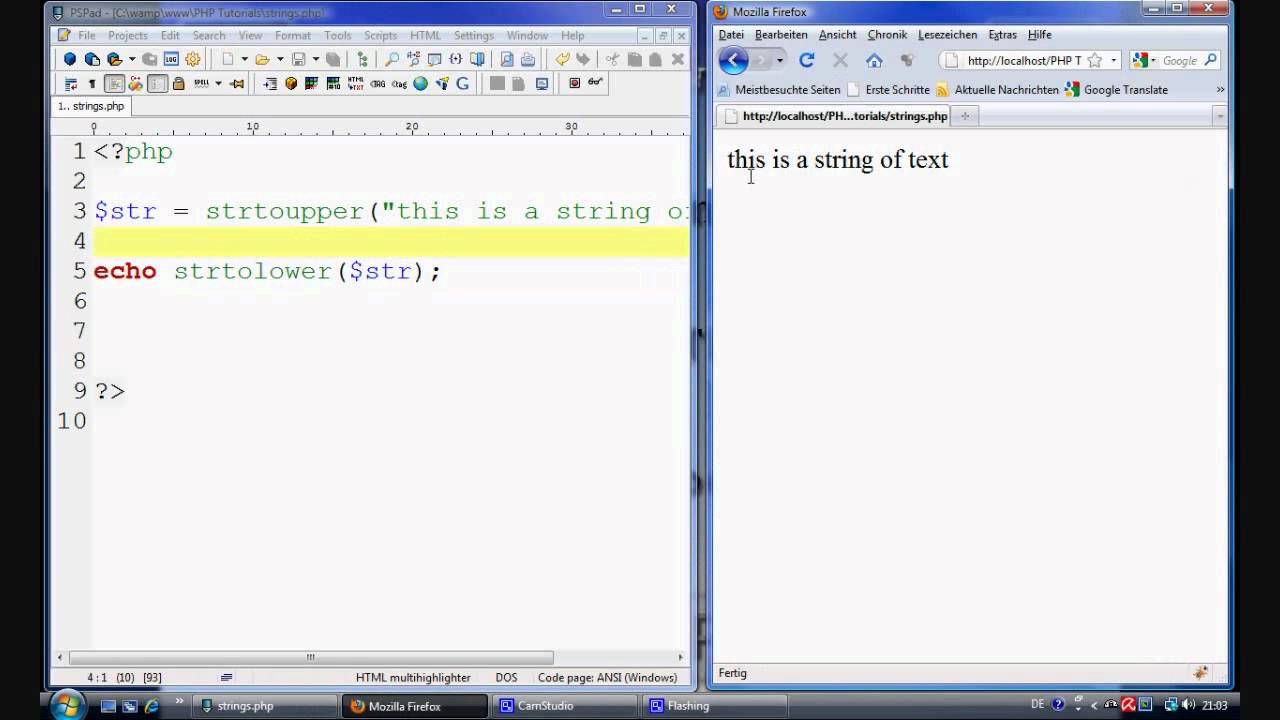Click the Cut scissors icon in PSPad
Screen dimensions: 1280x720
point(613,60)
